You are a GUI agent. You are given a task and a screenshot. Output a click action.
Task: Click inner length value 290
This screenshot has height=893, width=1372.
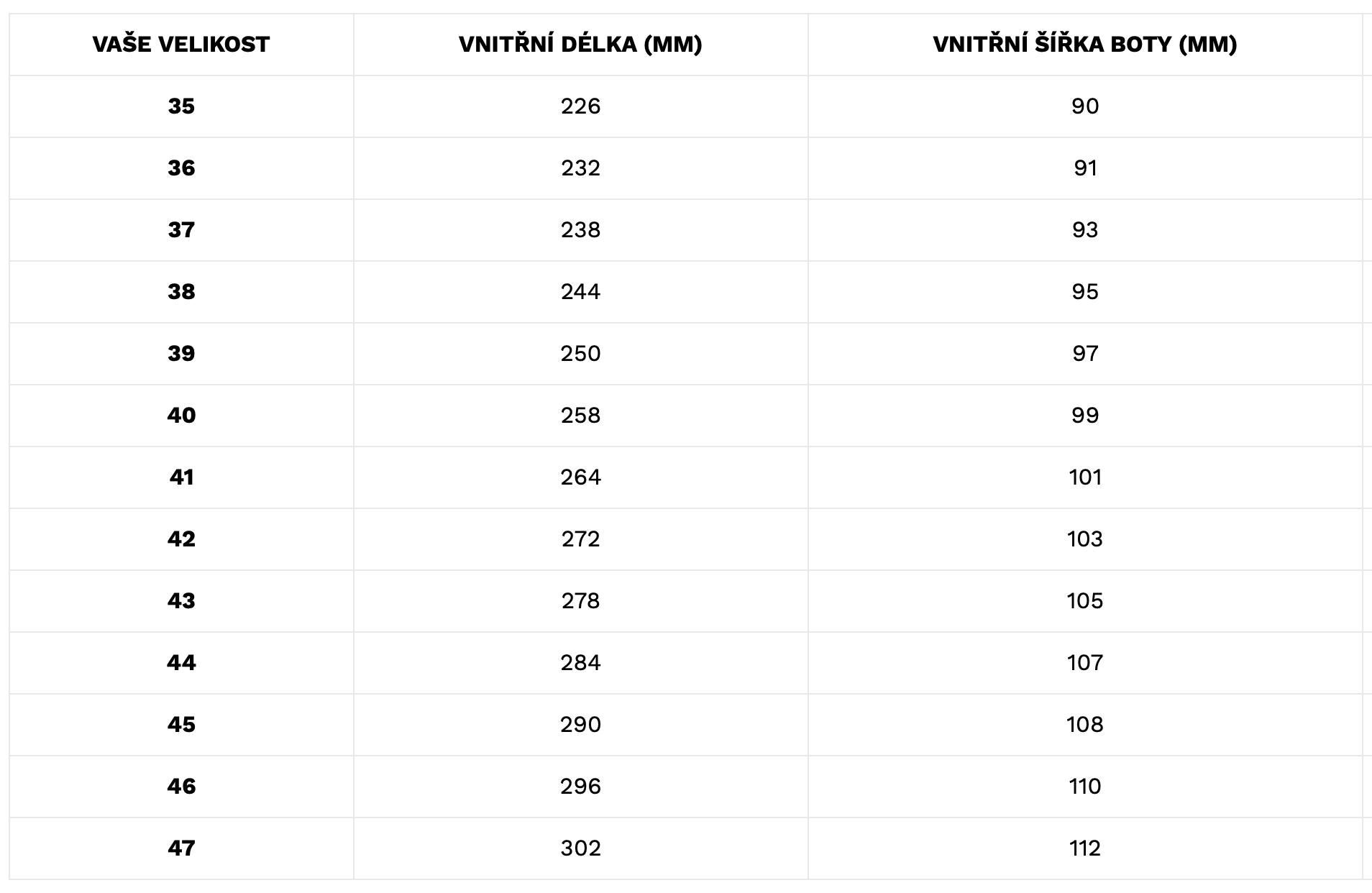[x=580, y=725]
